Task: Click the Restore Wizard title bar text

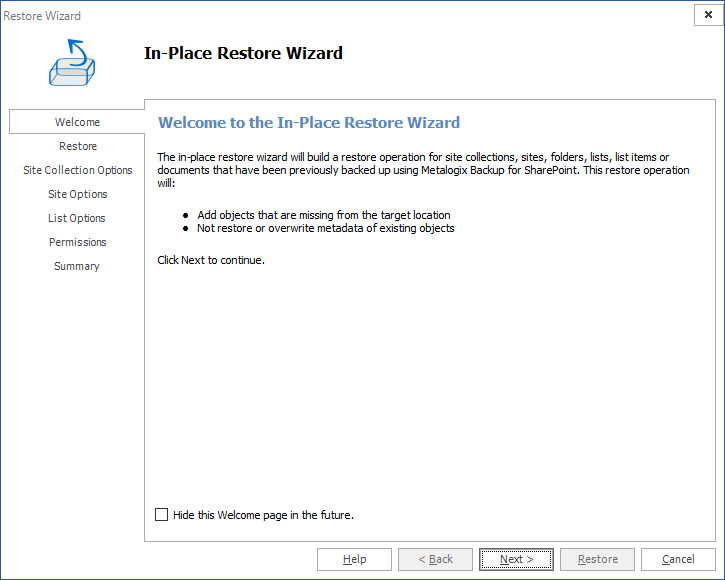Action: pos(42,16)
